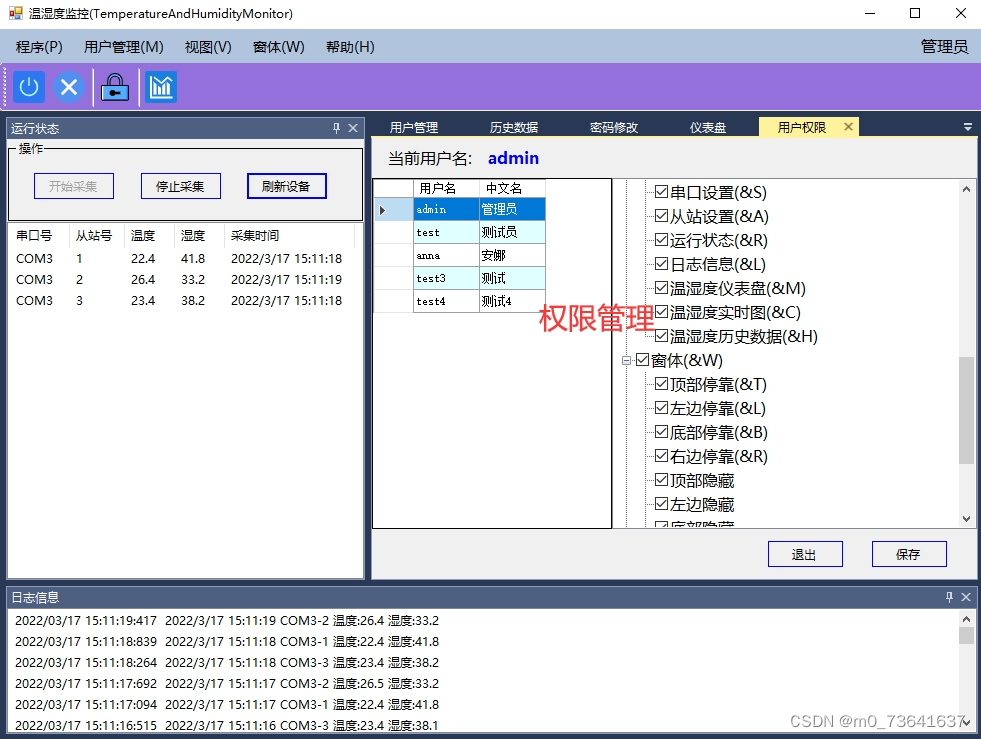Open the 视图(V) menu
Screen dimensions: 981x739
[x=208, y=47]
